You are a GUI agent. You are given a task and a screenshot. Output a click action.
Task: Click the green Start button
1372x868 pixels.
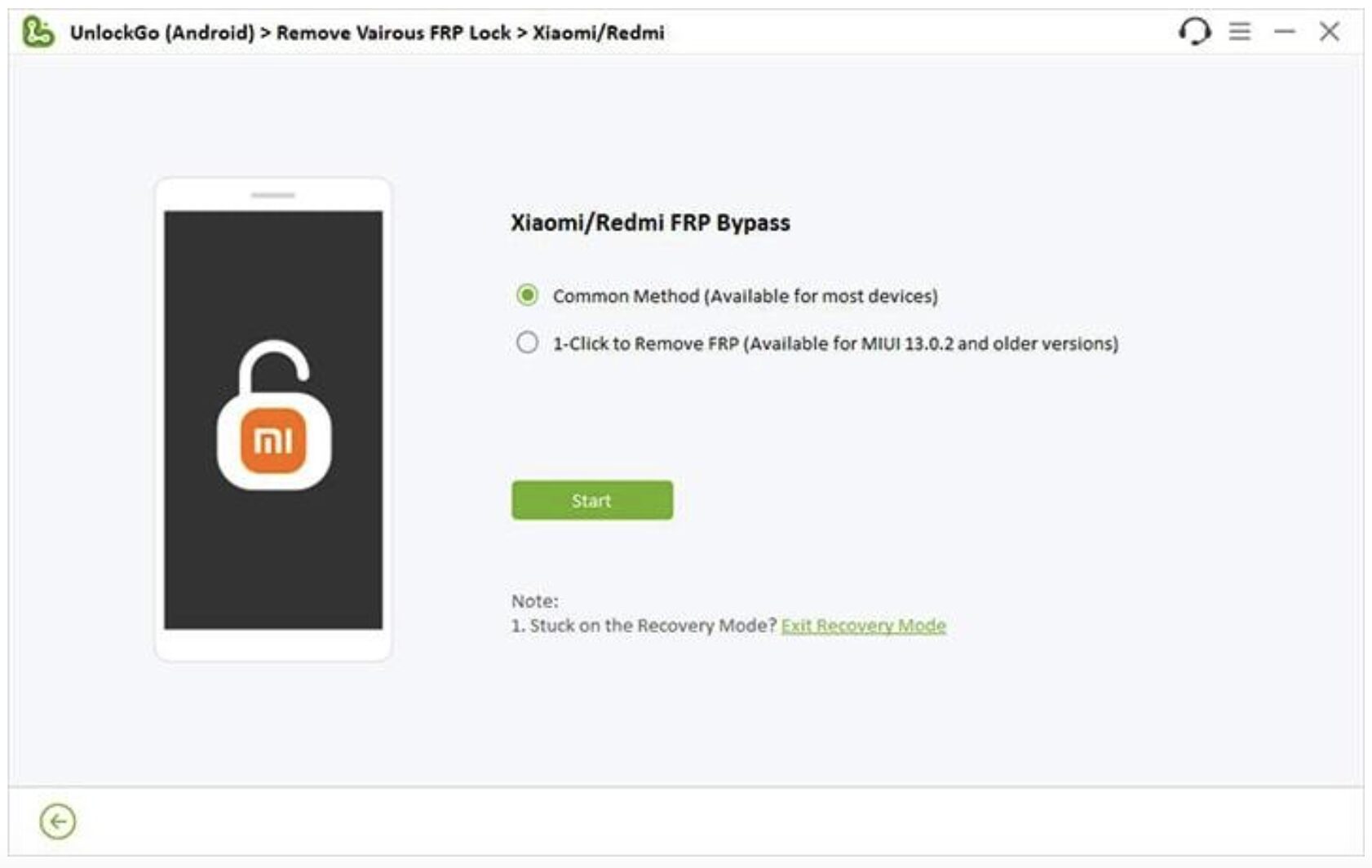tap(592, 500)
